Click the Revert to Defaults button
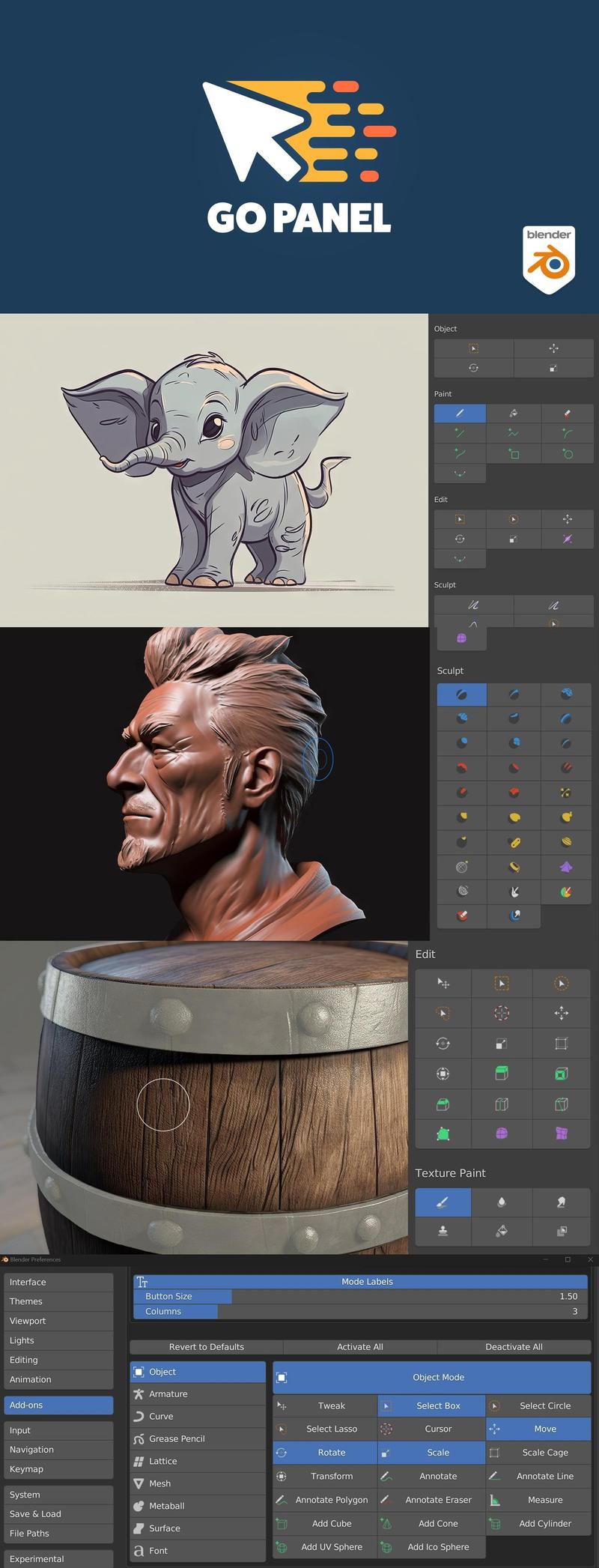Image resolution: width=599 pixels, height=1568 pixels. [207, 1347]
